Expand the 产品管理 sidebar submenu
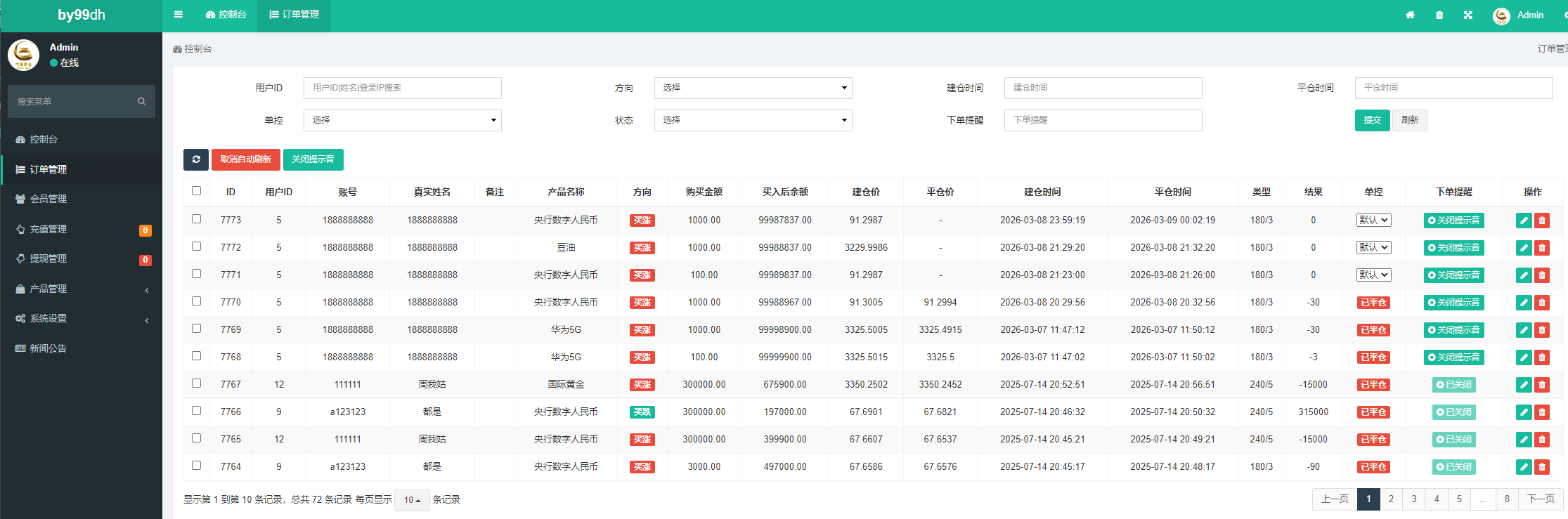The height and width of the screenshot is (519, 1568). coord(82,289)
